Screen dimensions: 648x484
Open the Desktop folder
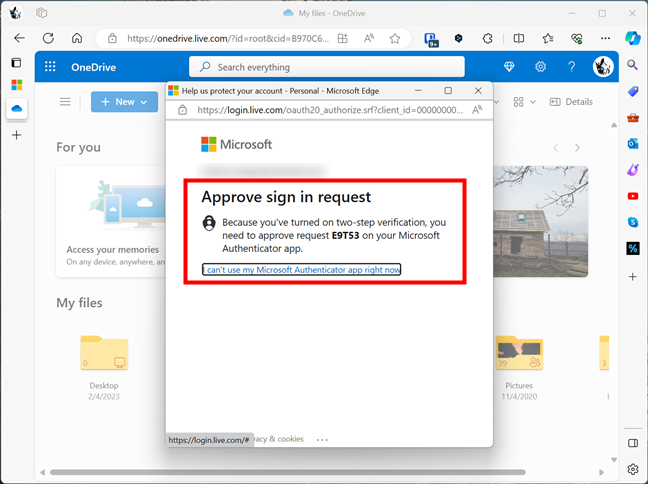(x=104, y=367)
